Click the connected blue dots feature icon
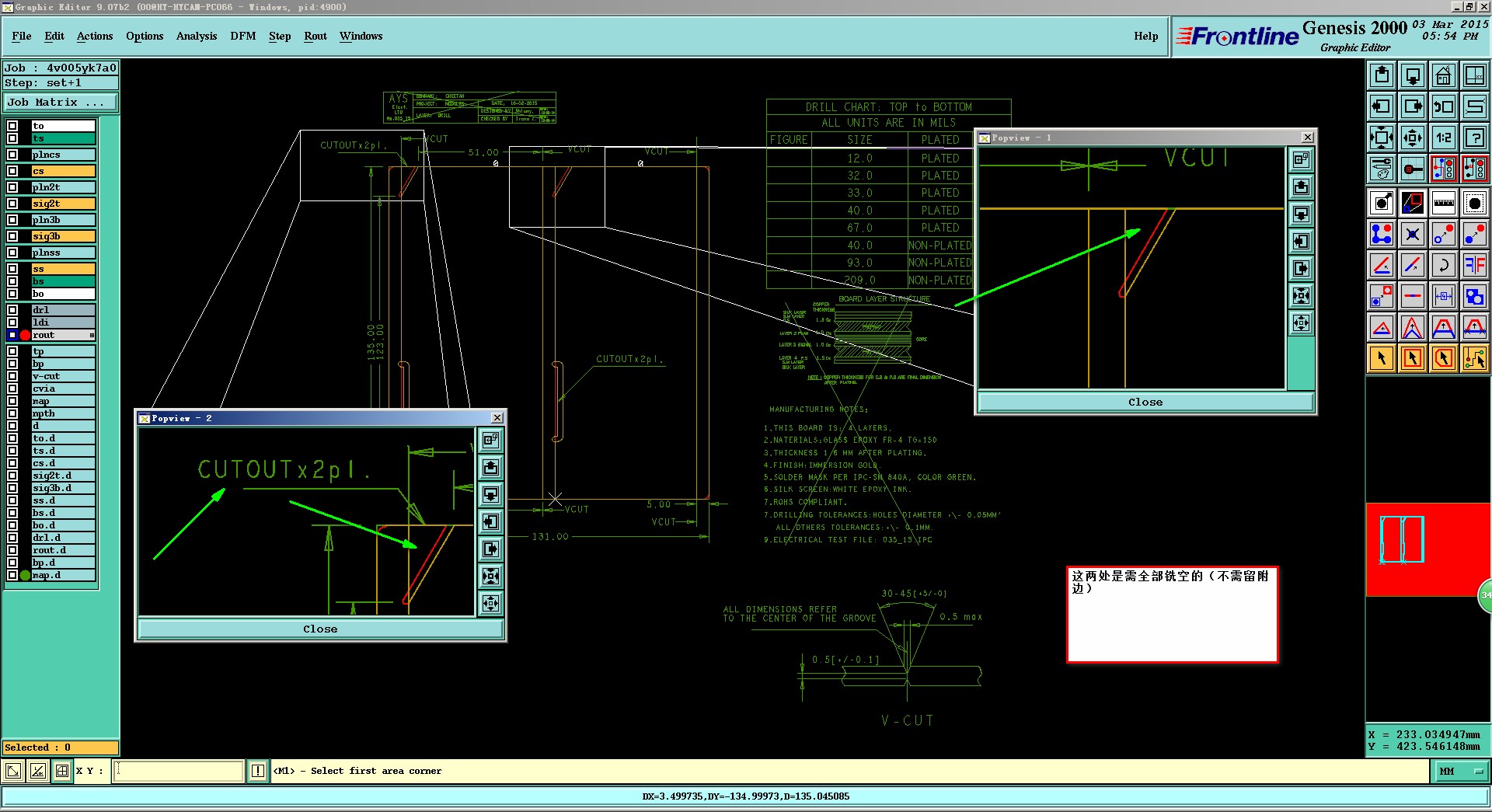 (1382, 234)
